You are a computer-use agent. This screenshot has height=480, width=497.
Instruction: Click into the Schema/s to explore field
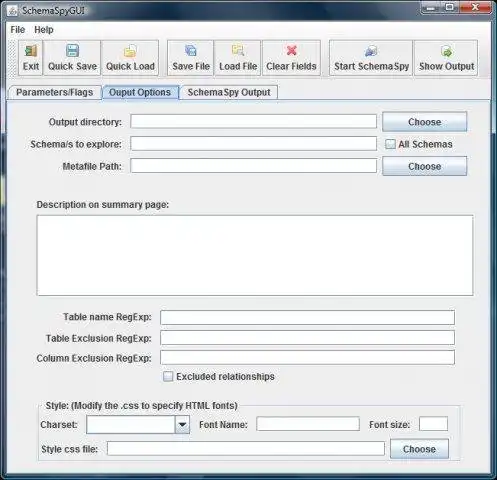coord(253,144)
